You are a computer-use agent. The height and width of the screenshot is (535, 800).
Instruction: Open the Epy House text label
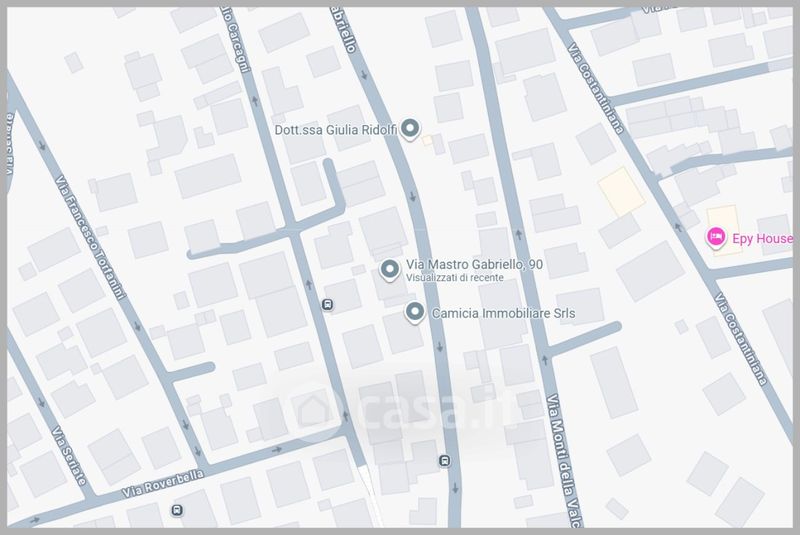(762, 239)
